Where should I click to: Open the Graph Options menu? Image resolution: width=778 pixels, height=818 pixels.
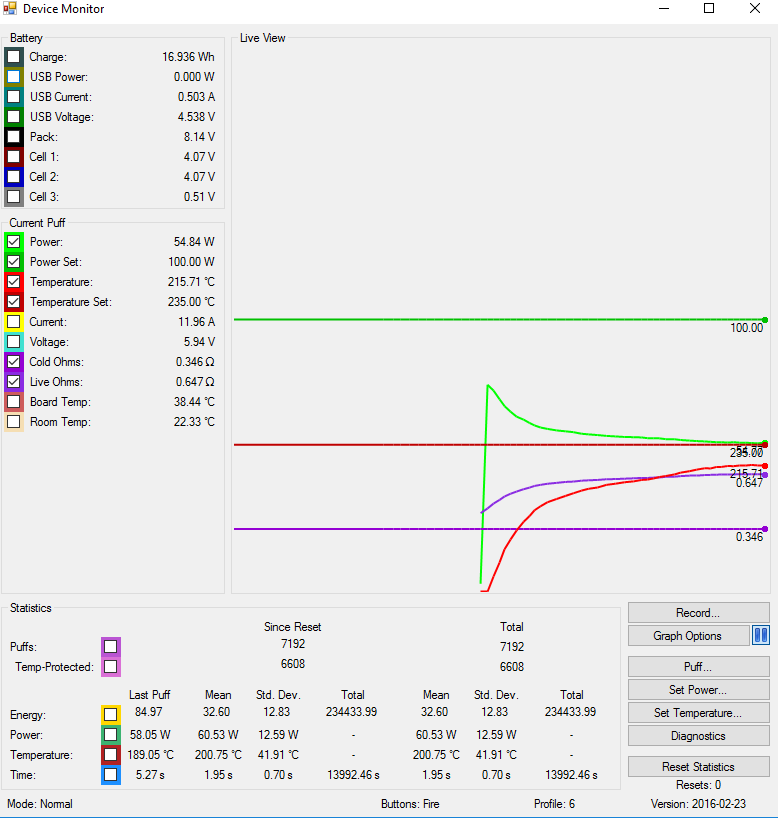tap(688, 636)
